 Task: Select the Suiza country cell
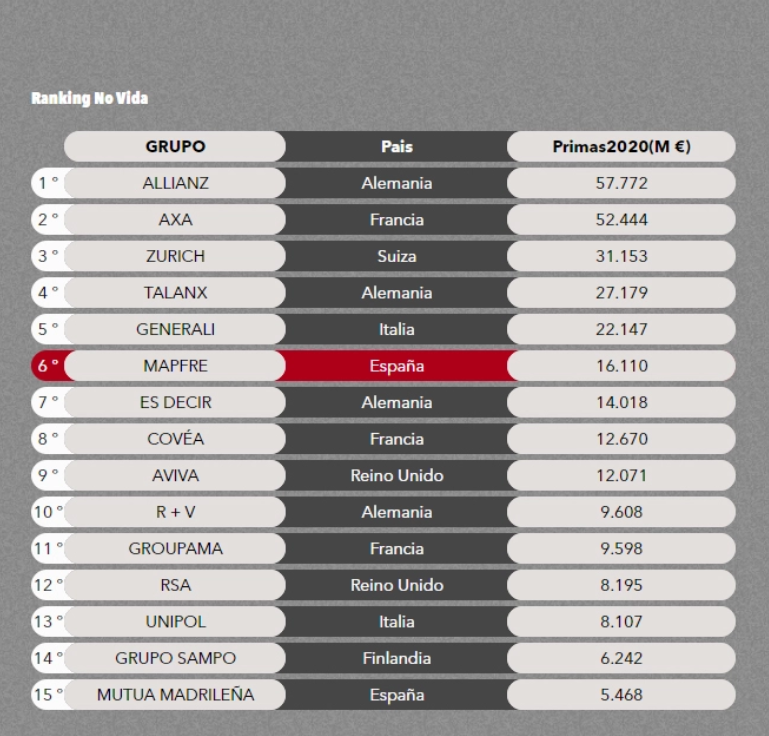tap(396, 256)
